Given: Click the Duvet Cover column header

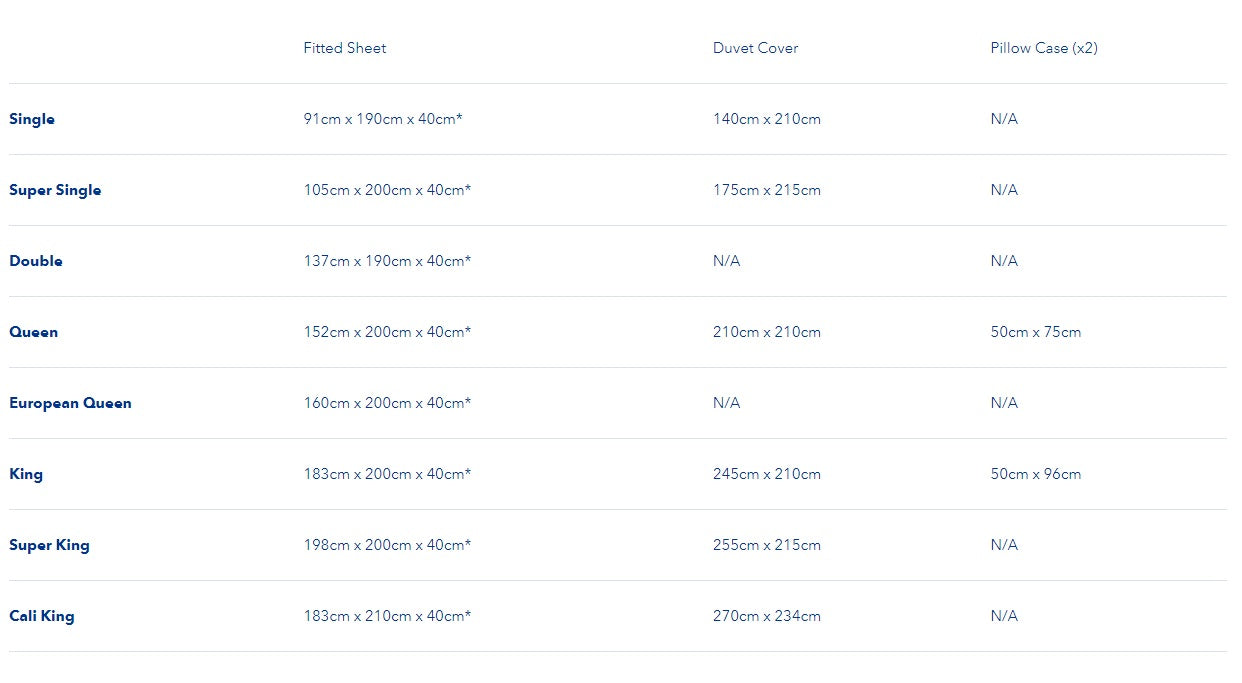Looking at the screenshot, I should coord(755,48).
